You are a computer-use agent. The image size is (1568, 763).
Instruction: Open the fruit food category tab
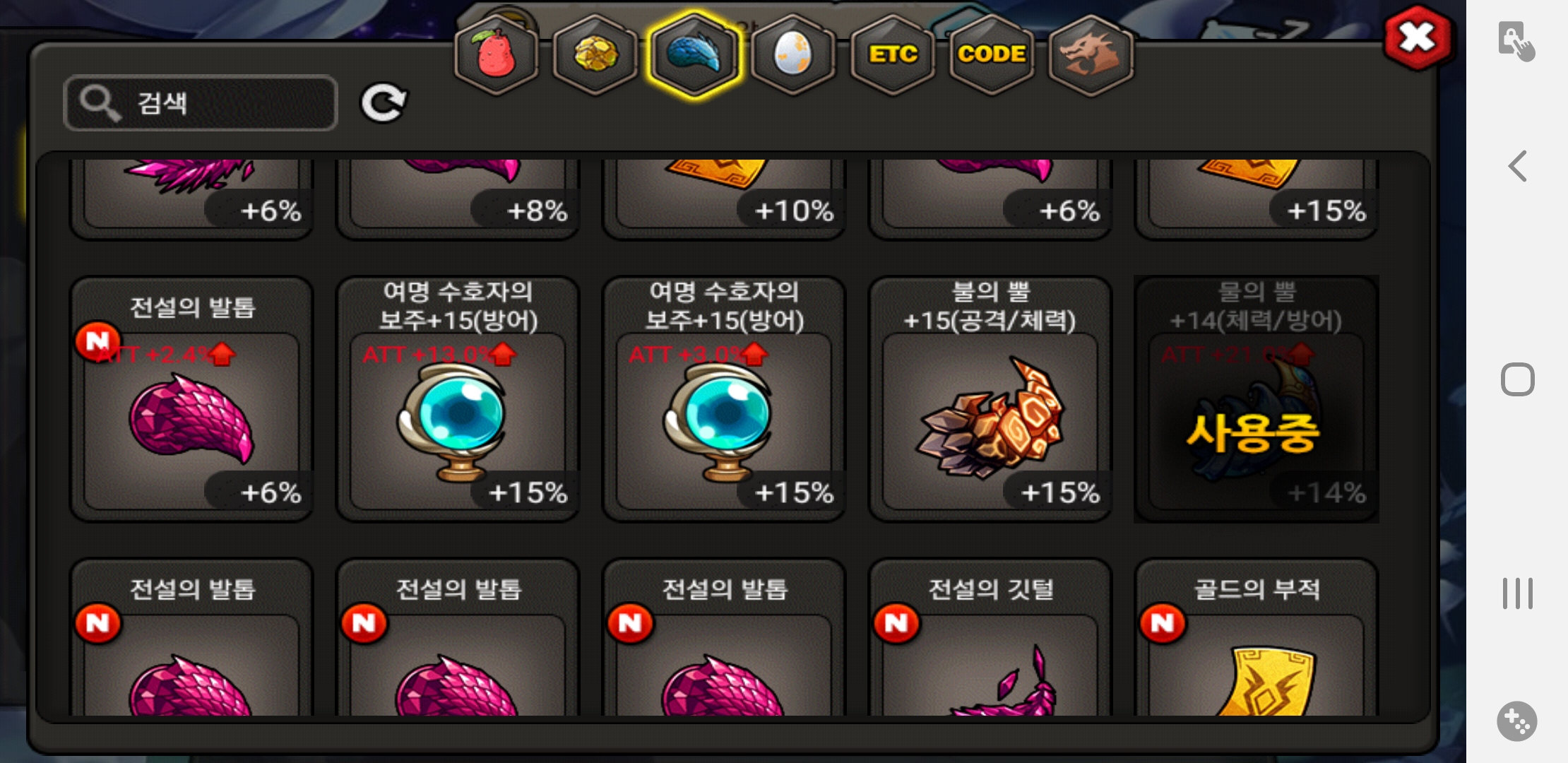tap(497, 54)
